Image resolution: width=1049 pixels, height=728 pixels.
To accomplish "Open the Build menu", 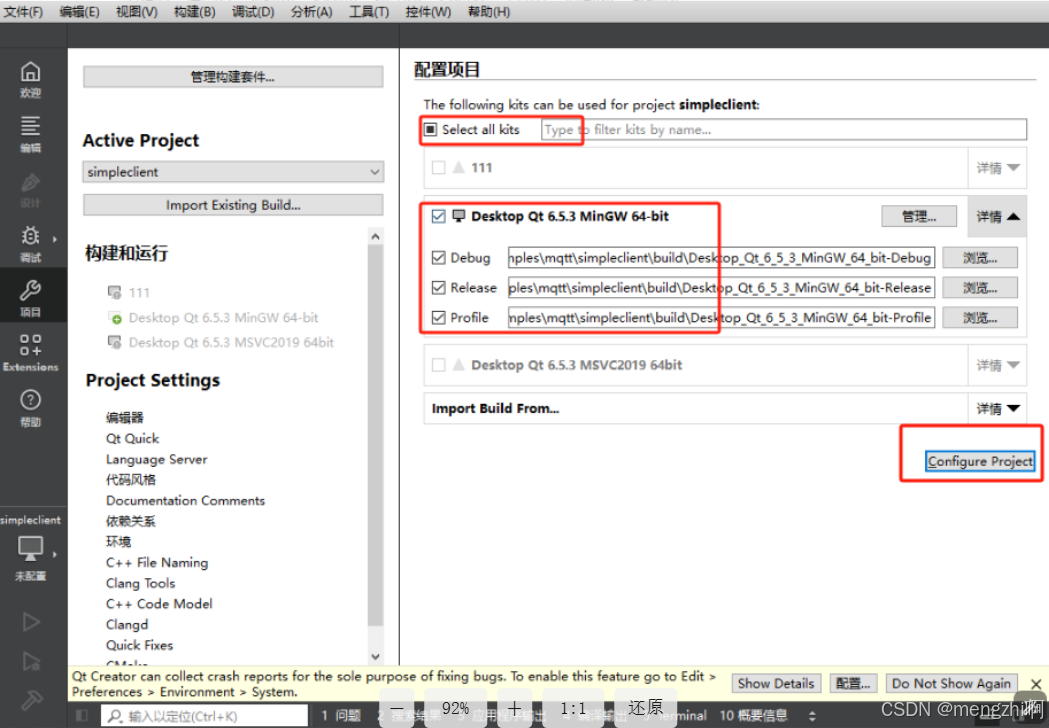I will [x=195, y=12].
